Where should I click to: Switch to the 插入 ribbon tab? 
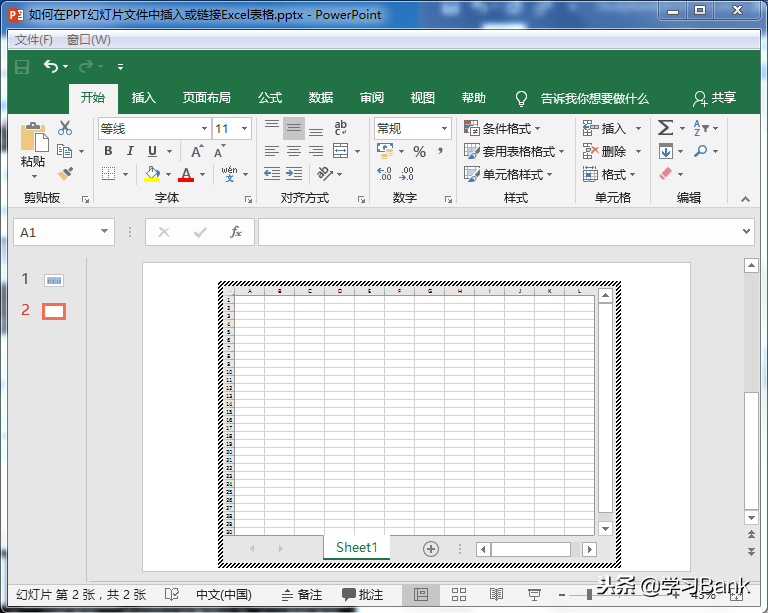click(x=144, y=98)
